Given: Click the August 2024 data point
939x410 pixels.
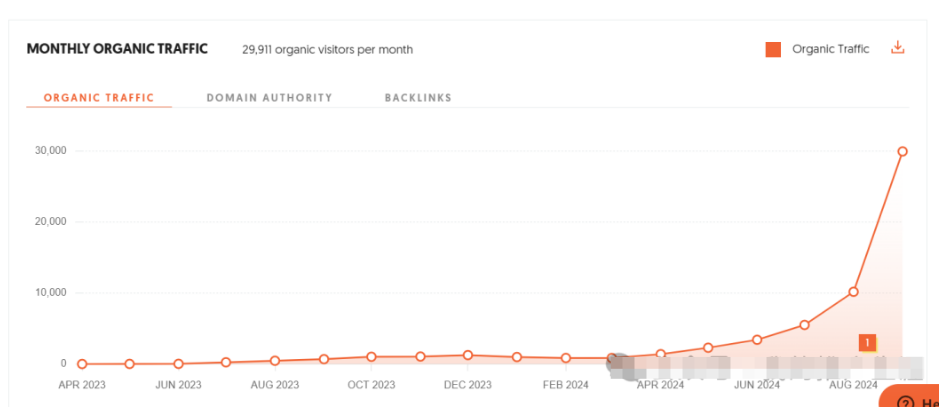Looking at the screenshot, I should 853,292.
